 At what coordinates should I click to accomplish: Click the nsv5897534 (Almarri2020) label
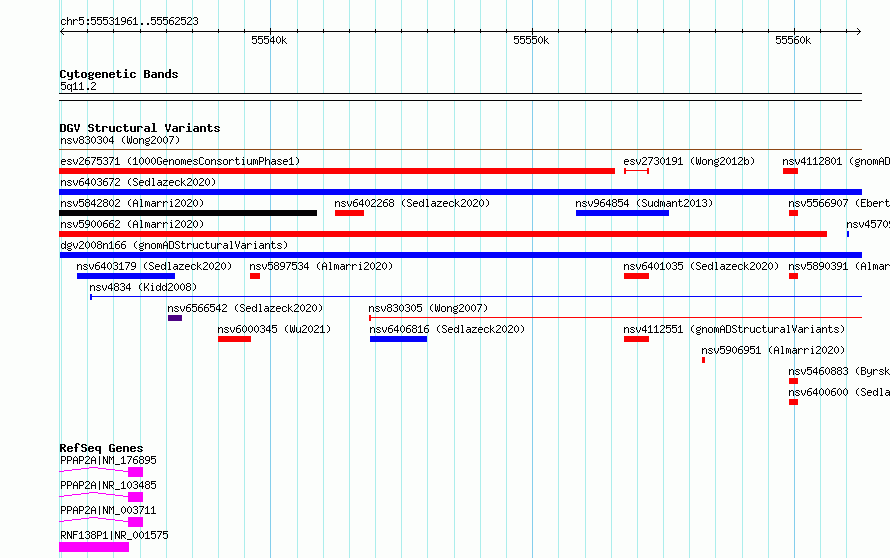[321, 266]
